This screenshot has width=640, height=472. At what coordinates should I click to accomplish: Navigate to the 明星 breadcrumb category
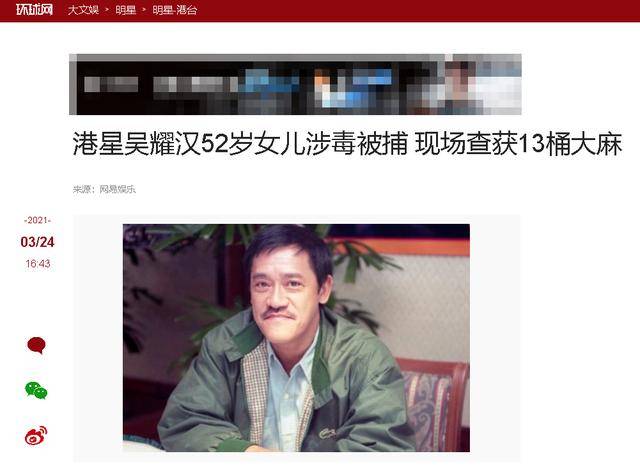pyautogui.click(x=126, y=10)
